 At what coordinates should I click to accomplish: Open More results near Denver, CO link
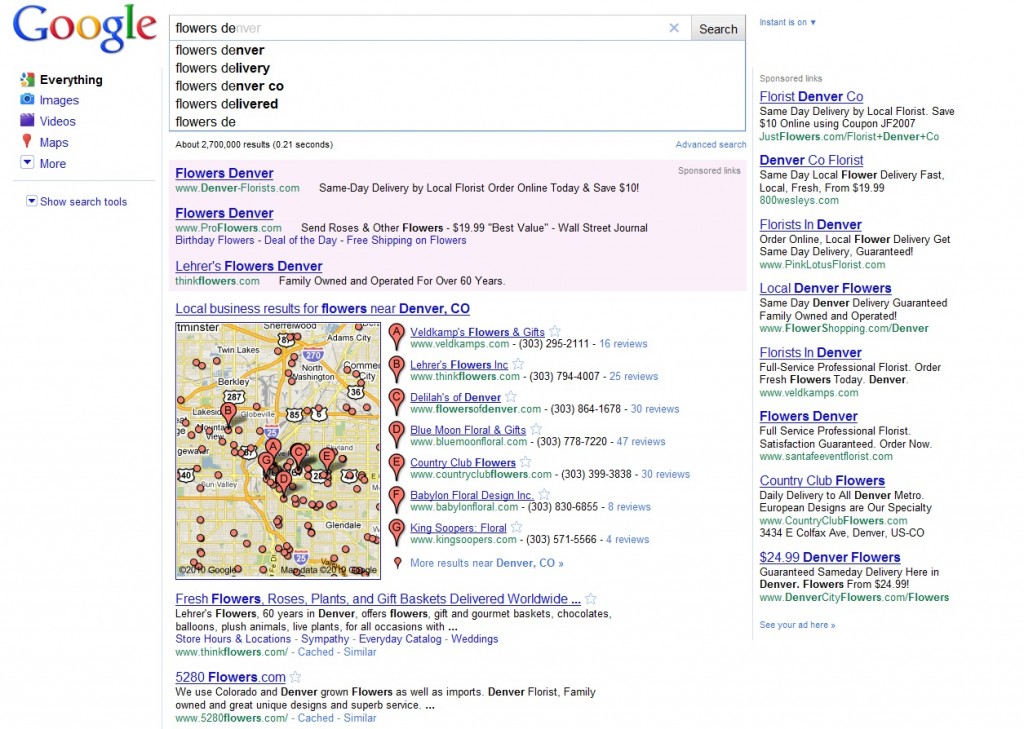(487, 562)
